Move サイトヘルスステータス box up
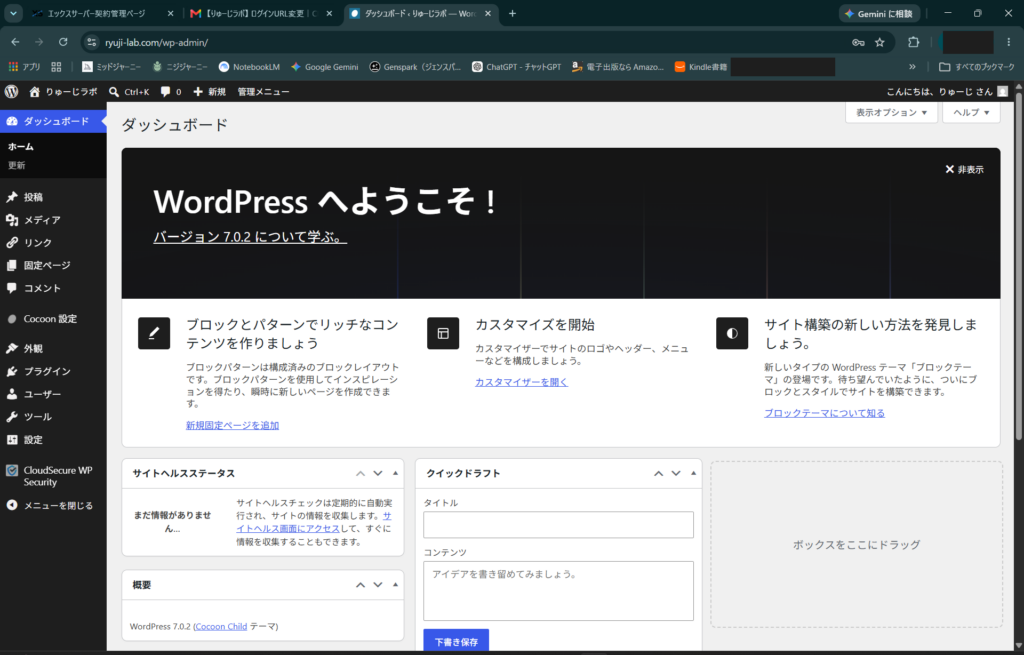This screenshot has height=655, width=1024. 360,473
